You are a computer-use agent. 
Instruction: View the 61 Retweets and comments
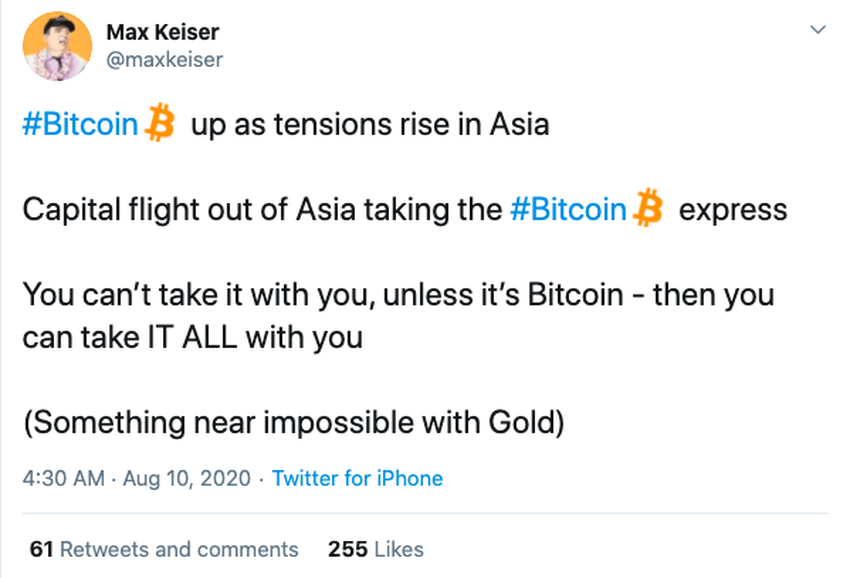click(164, 549)
